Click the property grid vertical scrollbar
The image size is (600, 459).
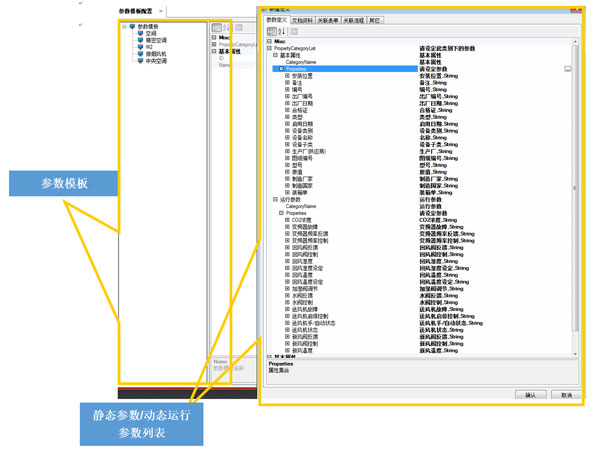[x=577, y=200]
